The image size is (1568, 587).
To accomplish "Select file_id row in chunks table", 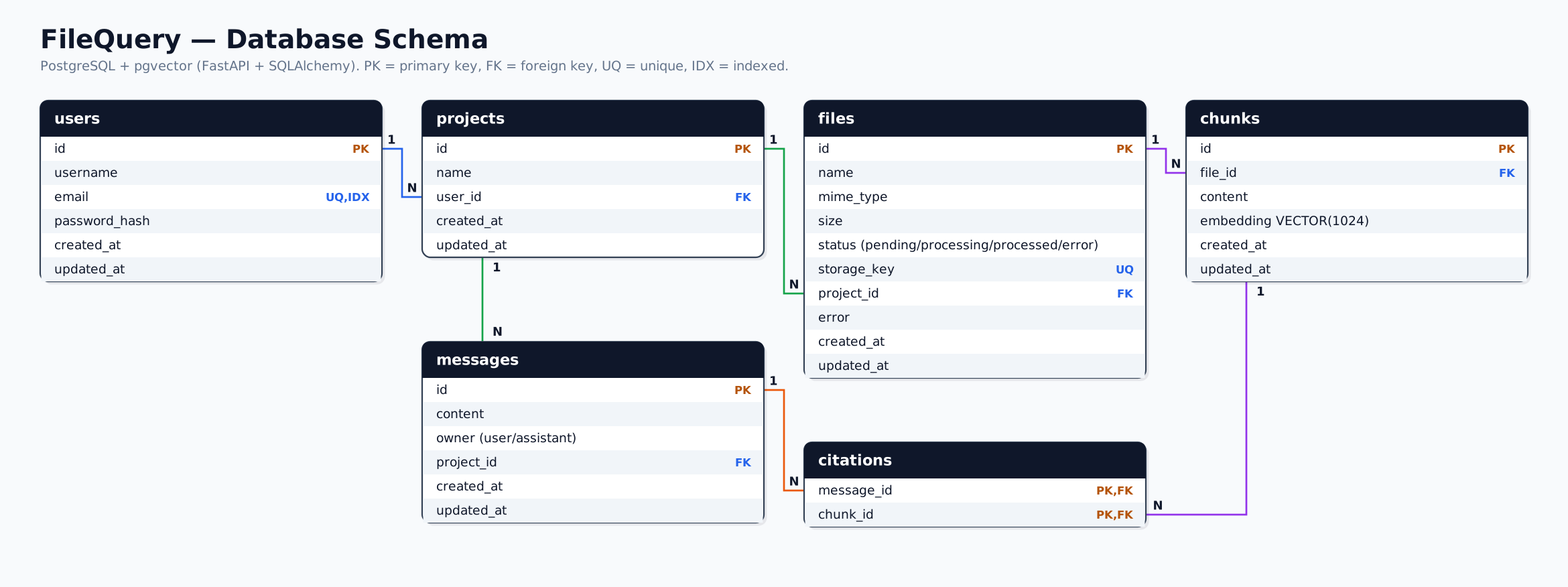I will (x=1357, y=173).
